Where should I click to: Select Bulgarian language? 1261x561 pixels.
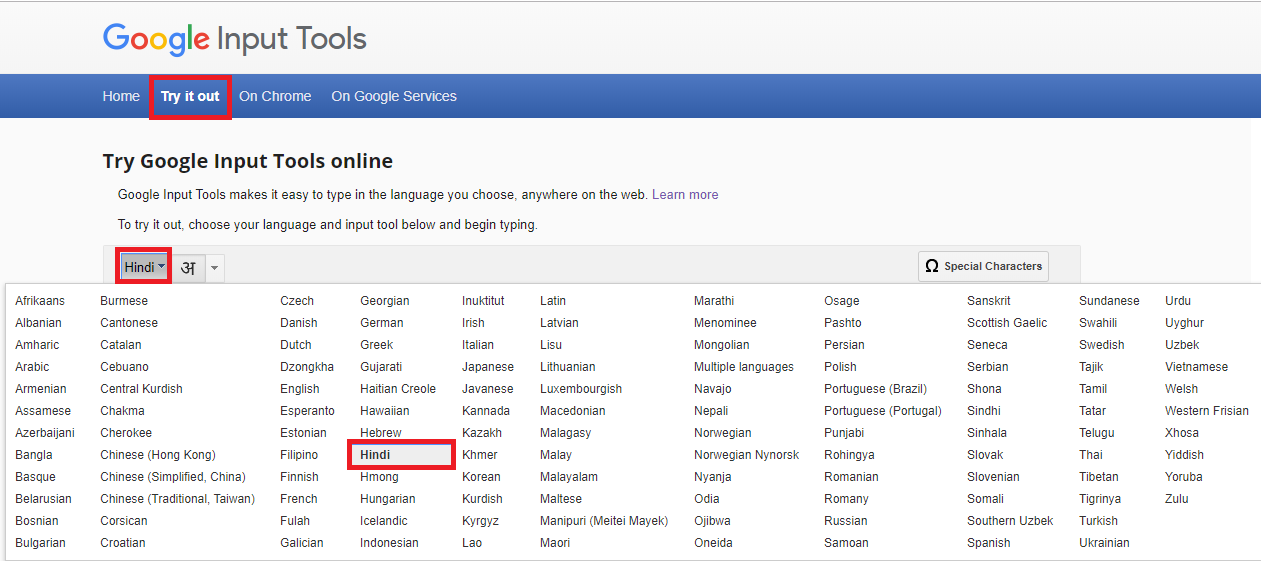click(40, 542)
